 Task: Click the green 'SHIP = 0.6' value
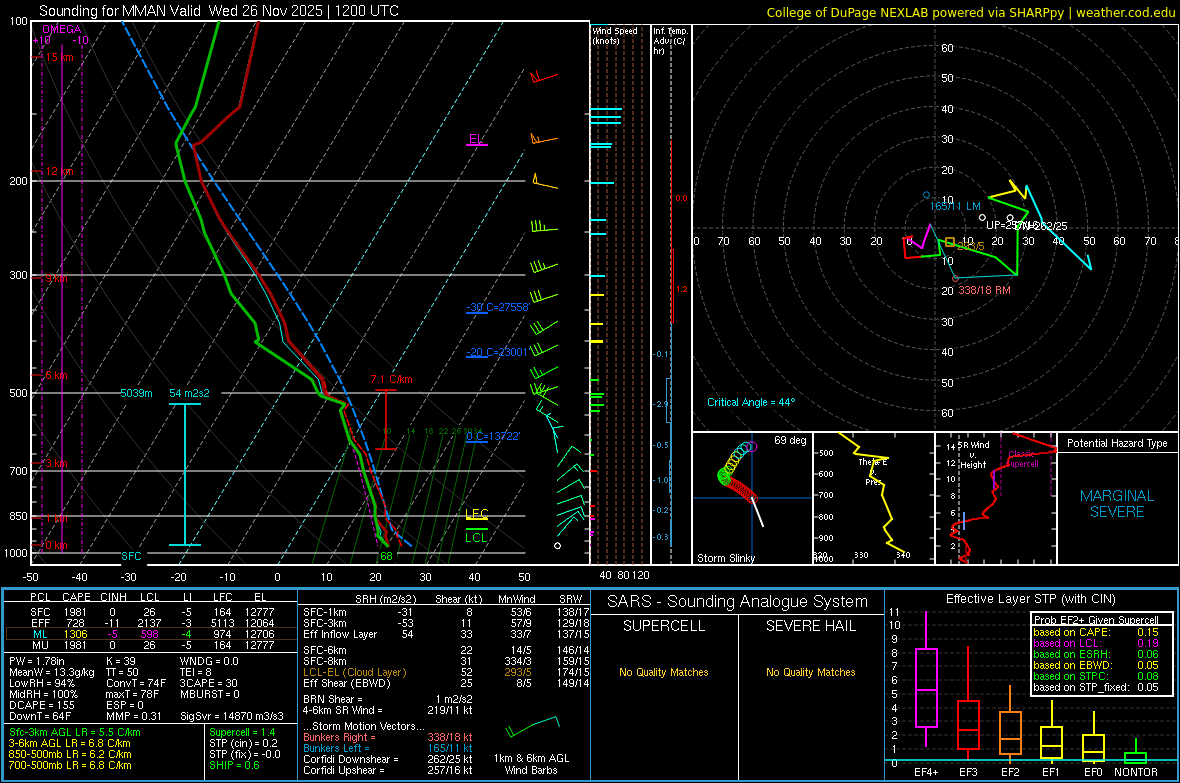click(x=234, y=765)
